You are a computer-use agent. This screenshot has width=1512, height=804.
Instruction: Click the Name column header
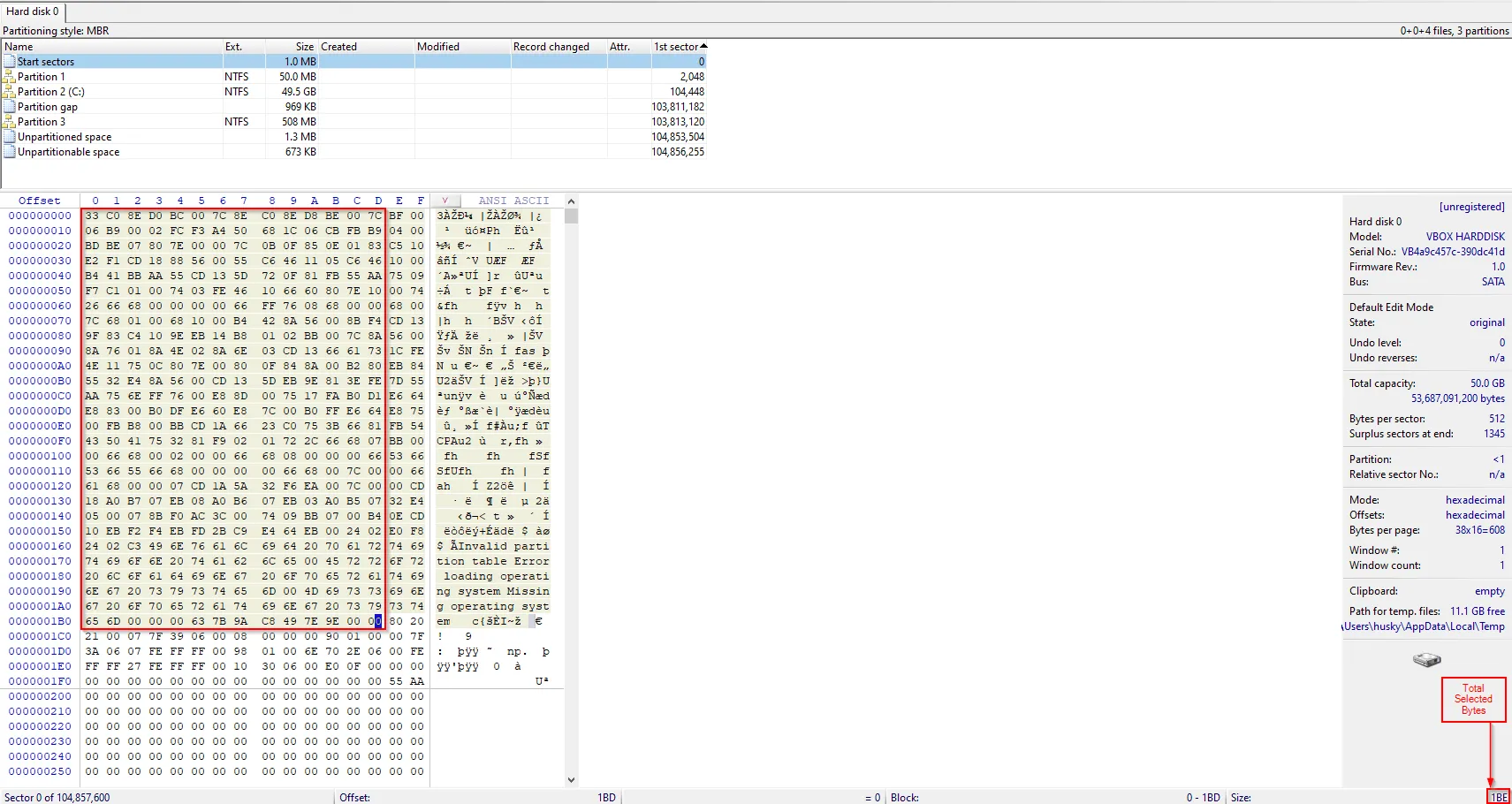click(x=19, y=47)
